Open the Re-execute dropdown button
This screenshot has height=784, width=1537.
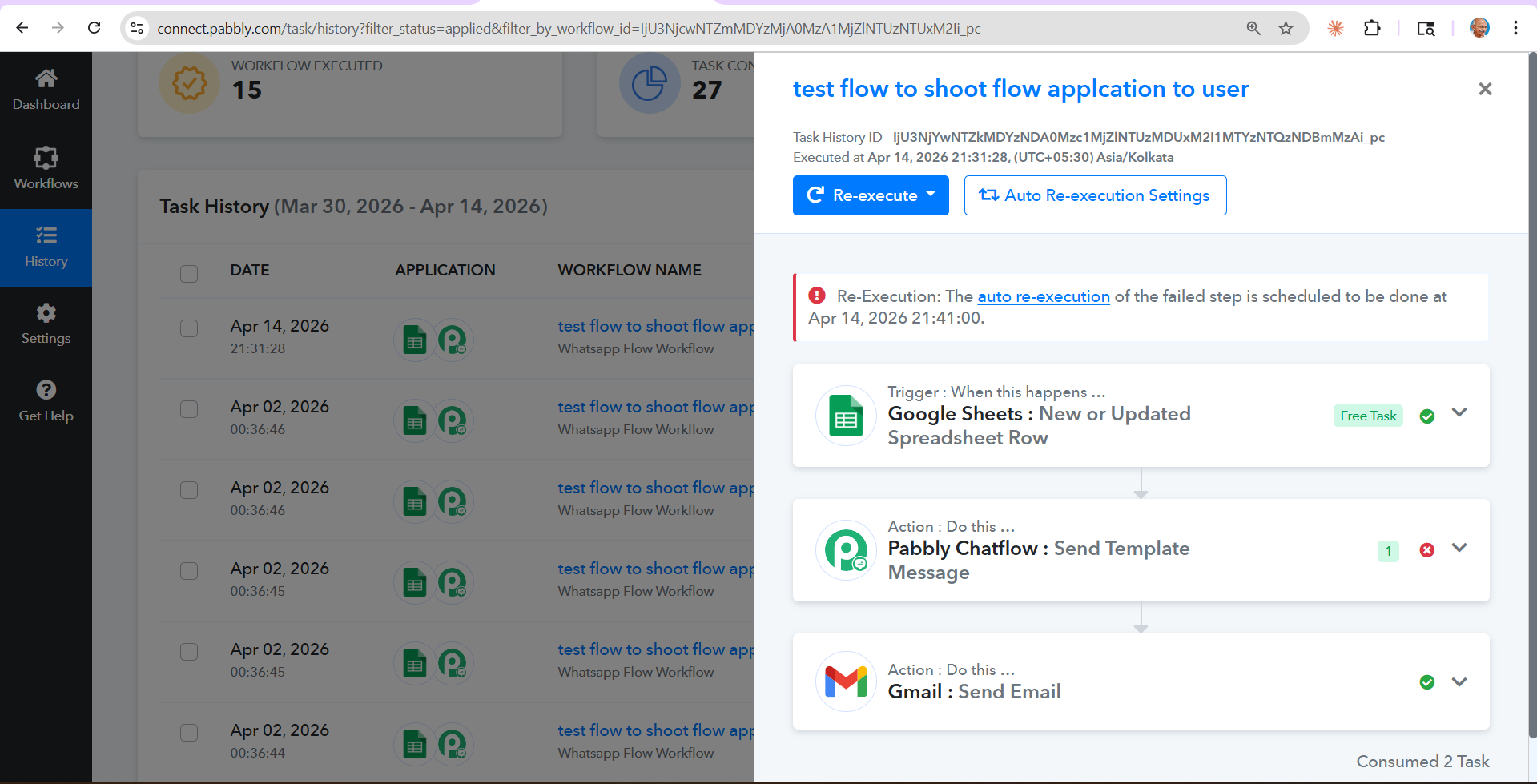pyautogui.click(x=871, y=195)
